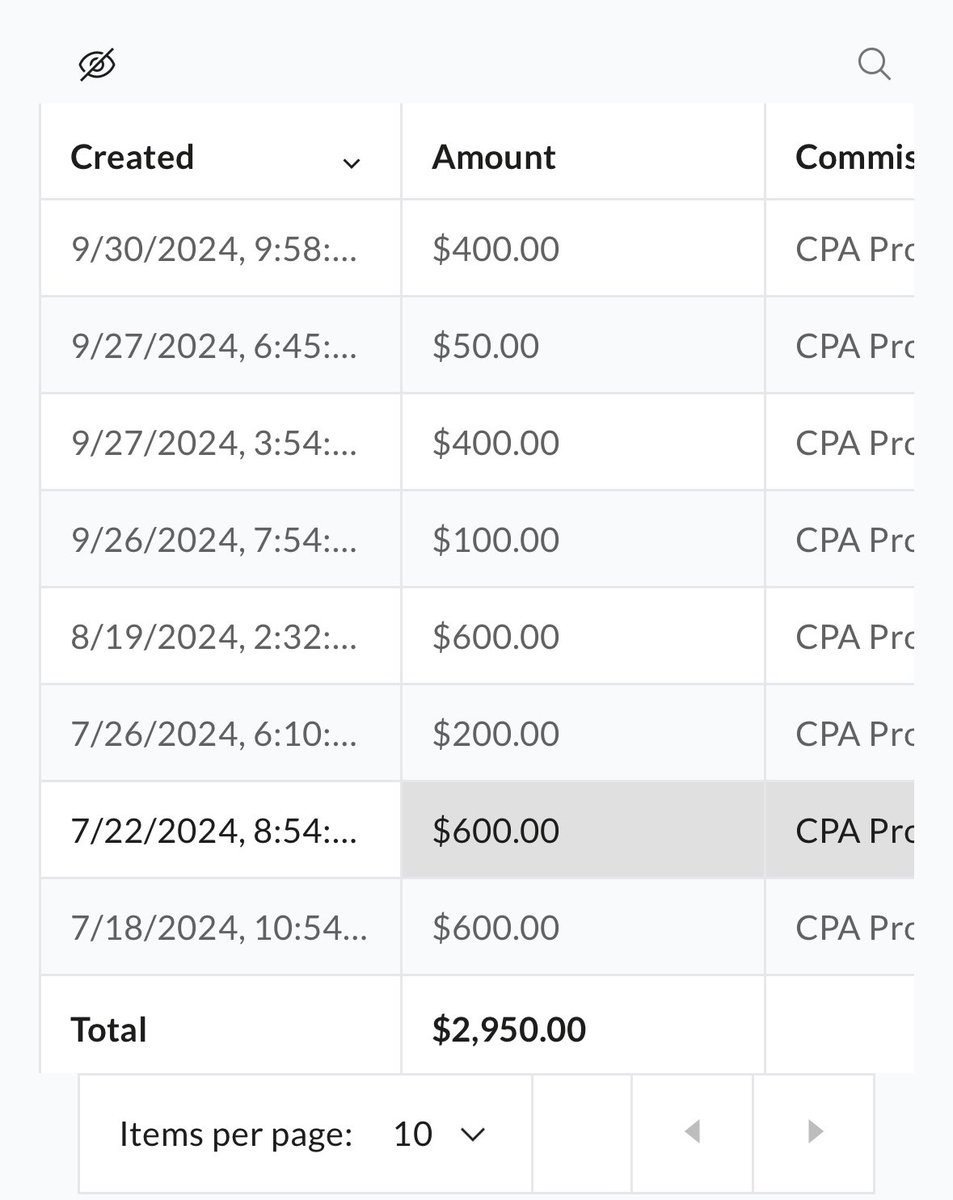Expand the Items per page dropdown
953x1200 pixels.
click(438, 1133)
